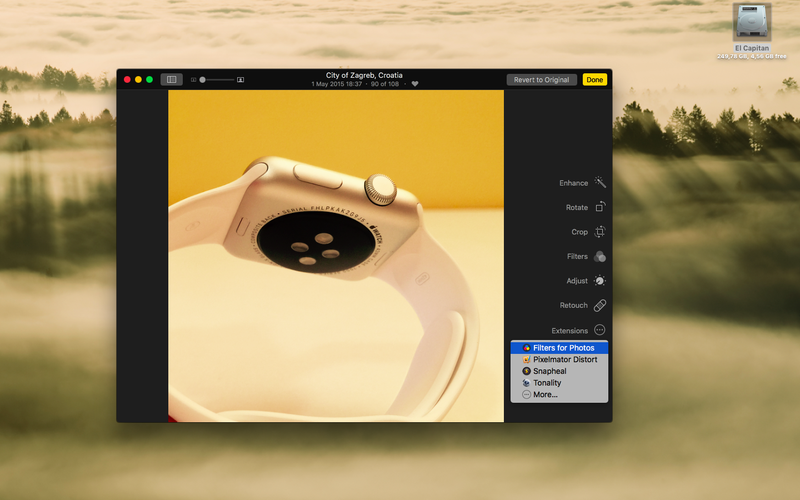800x500 pixels.
Task: Click the Extensions label
Action: (x=569, y=331)
